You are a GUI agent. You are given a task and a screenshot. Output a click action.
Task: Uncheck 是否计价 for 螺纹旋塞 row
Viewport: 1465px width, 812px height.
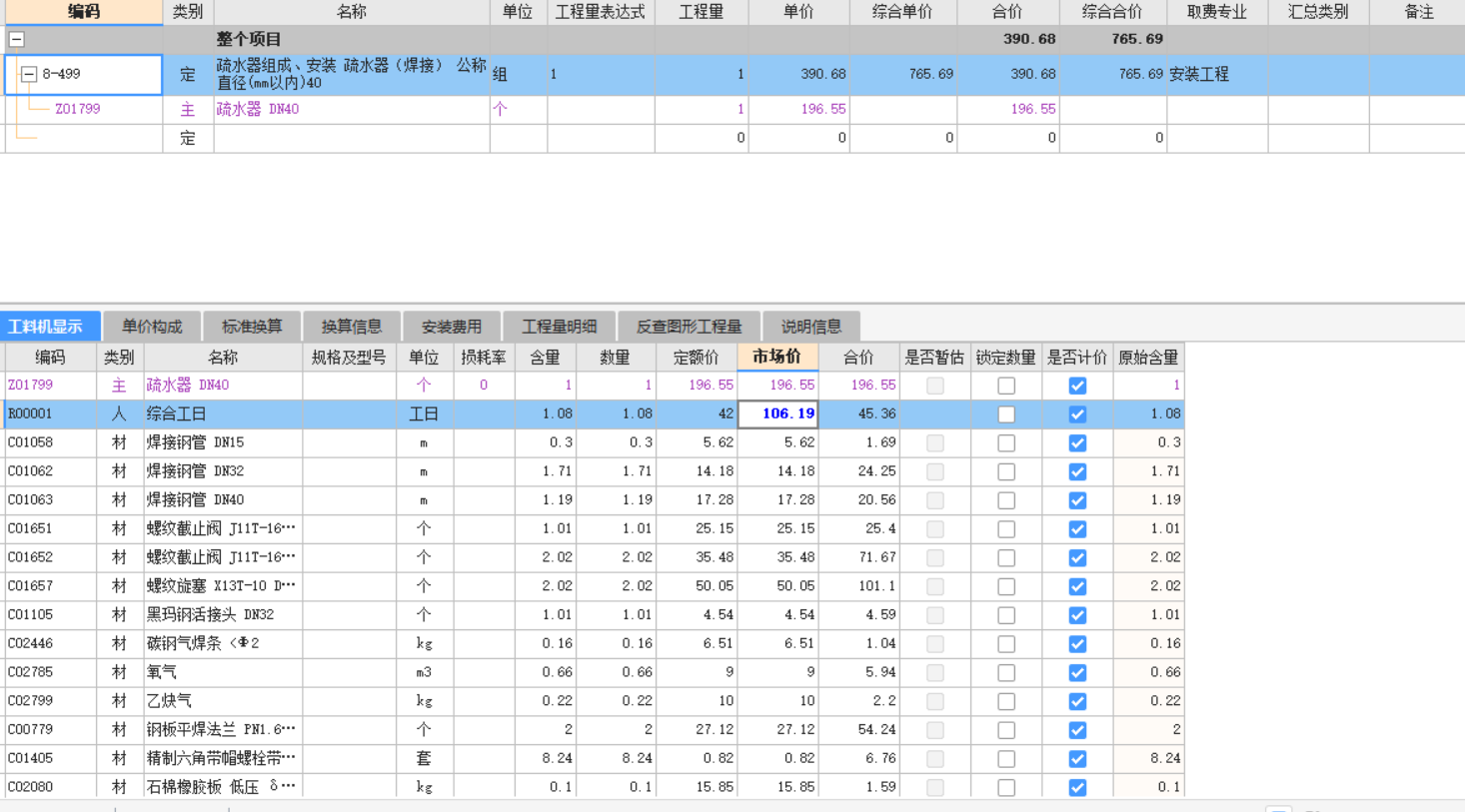1077,586
